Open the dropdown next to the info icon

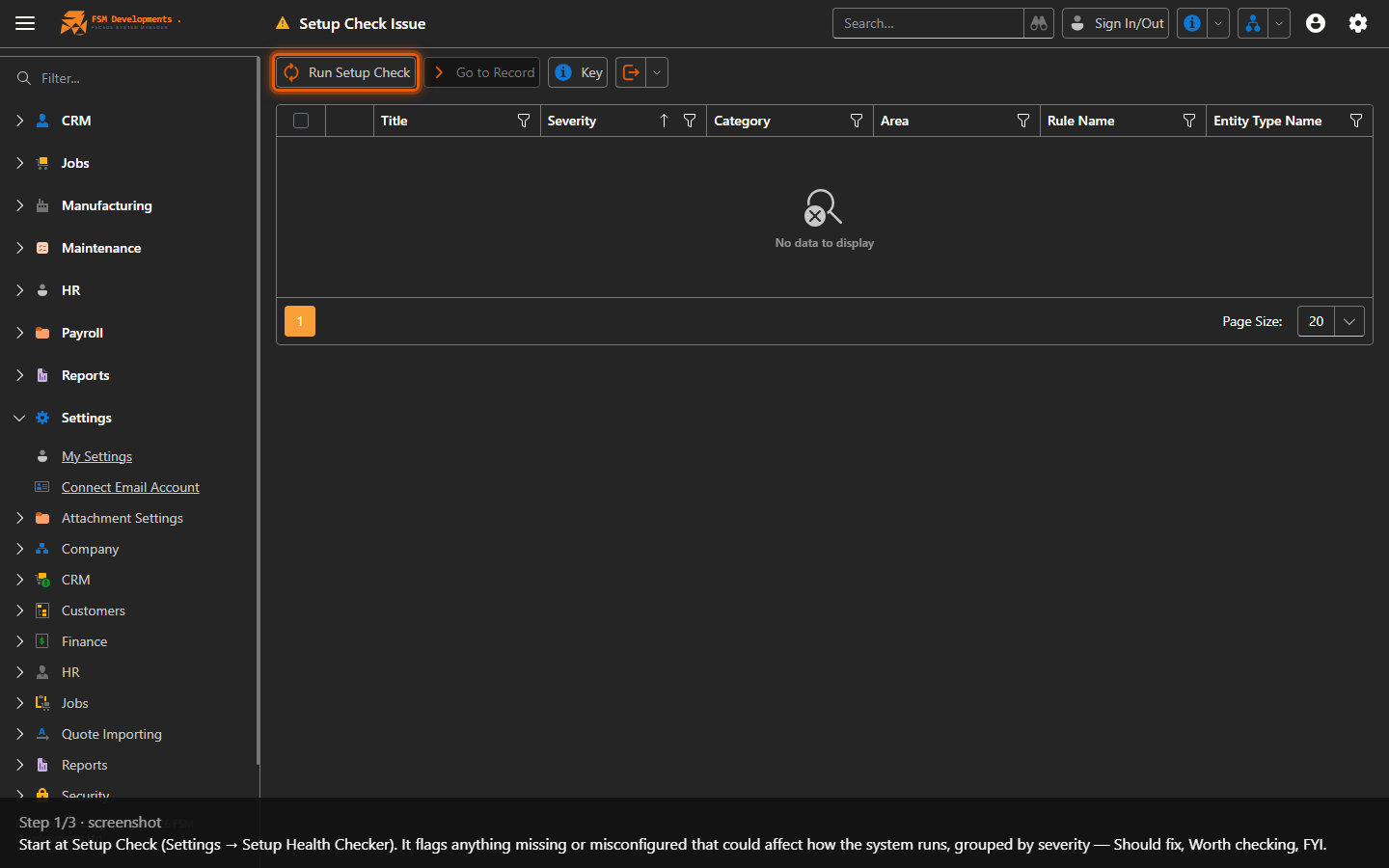[1218, 23]
